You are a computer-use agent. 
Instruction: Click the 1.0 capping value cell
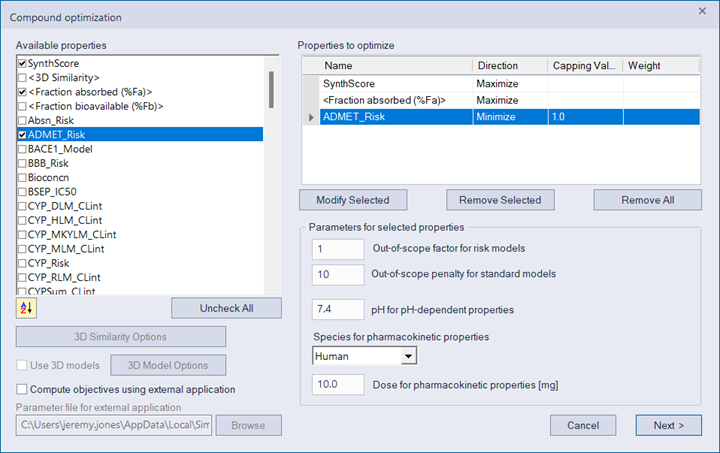[x=585, y=117]
